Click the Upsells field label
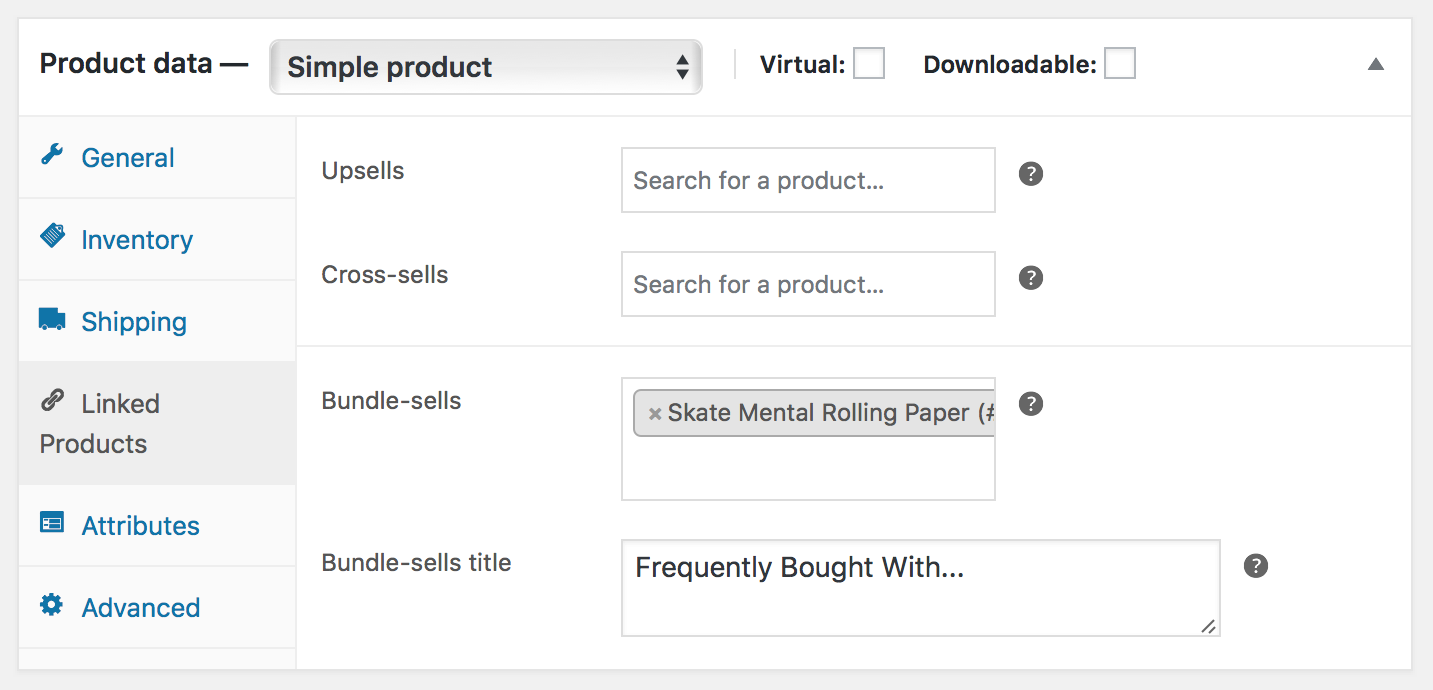Screen dimensions: 1433x690 (x=363, y=170)
